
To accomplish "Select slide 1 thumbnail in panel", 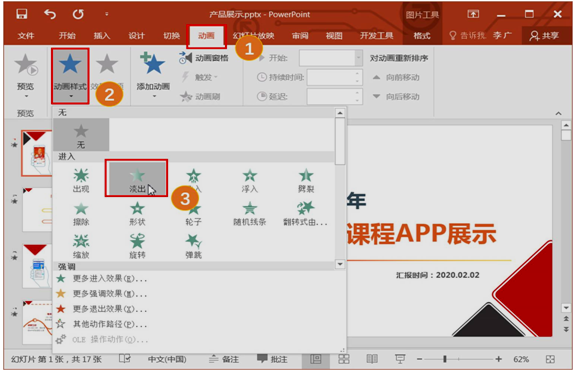I will 37,153.
